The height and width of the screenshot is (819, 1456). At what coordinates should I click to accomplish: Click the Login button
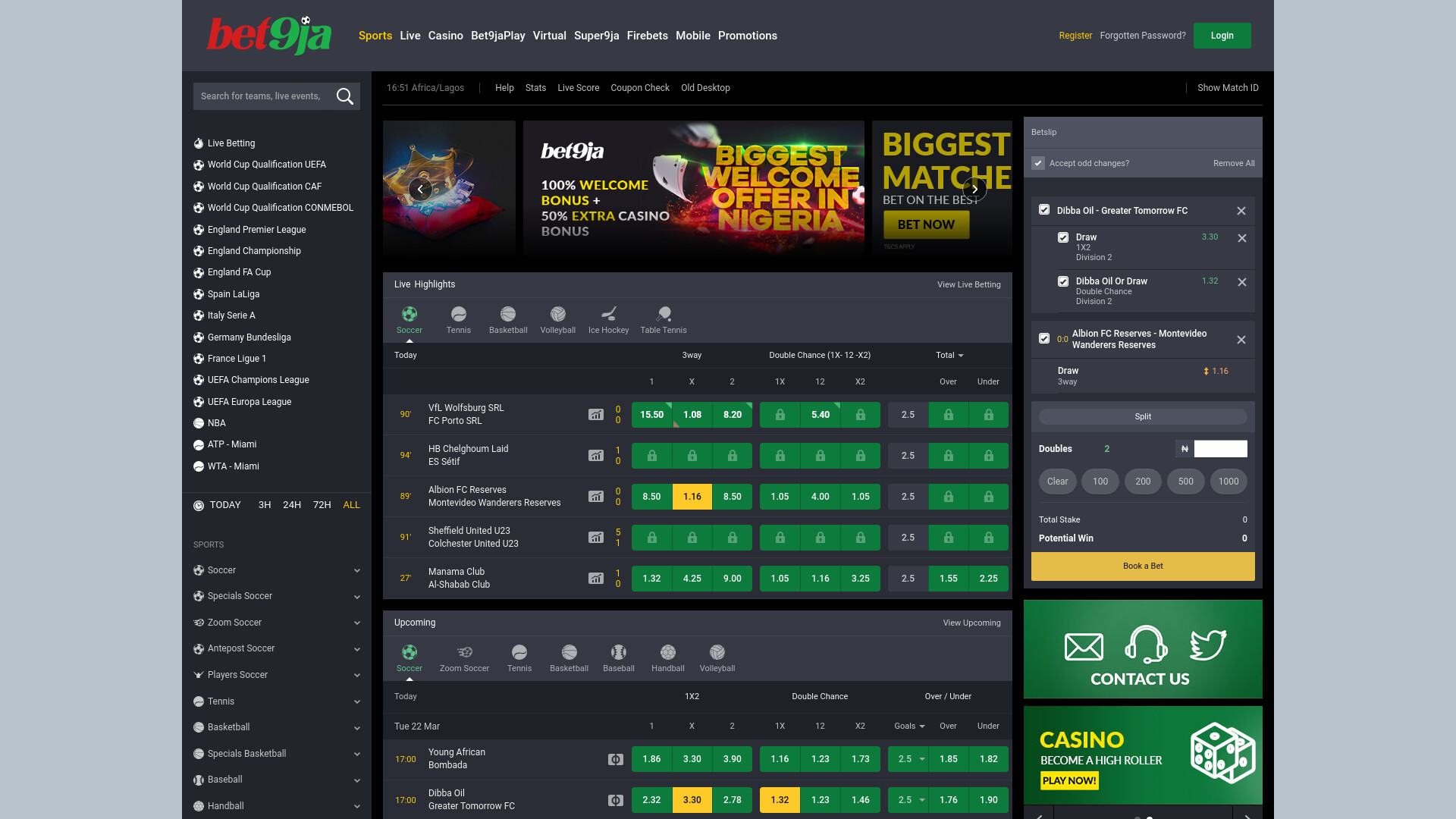coord(1222,36)
